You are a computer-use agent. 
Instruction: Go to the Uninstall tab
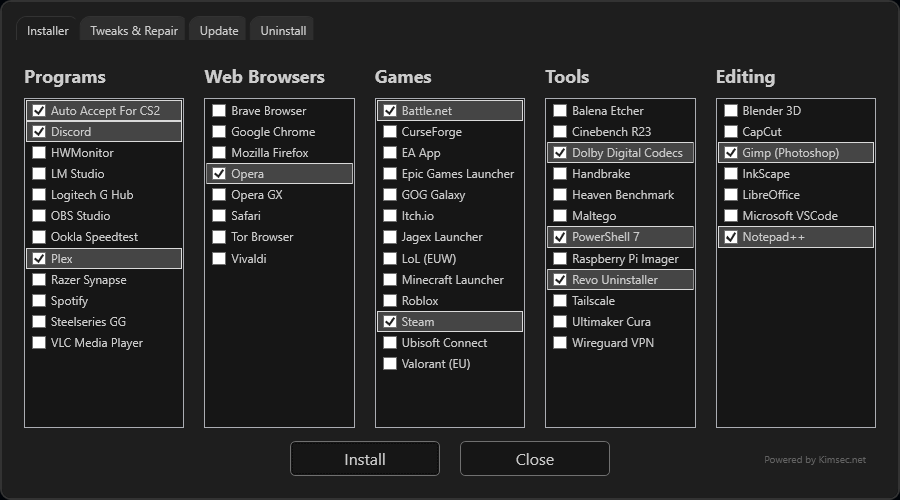(x=283, y=30)
